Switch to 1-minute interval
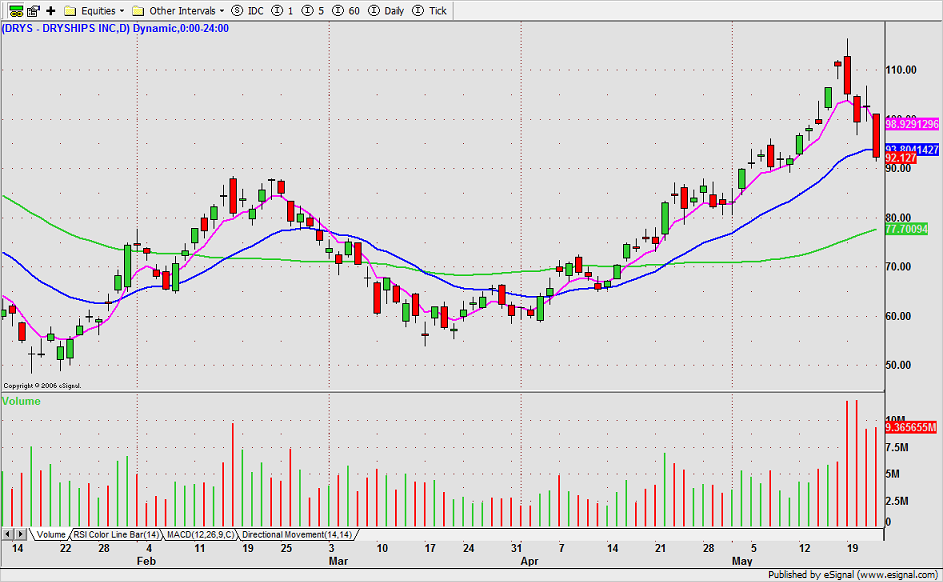The height and width of the screenshot is (582, 943). (282, 11)
